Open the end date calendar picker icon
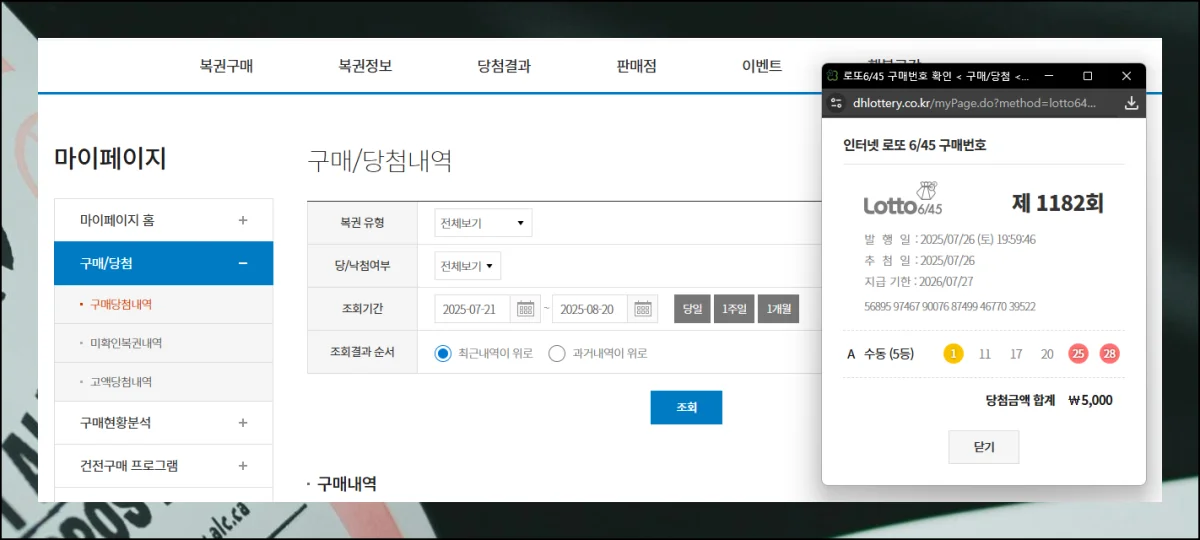 643,309
